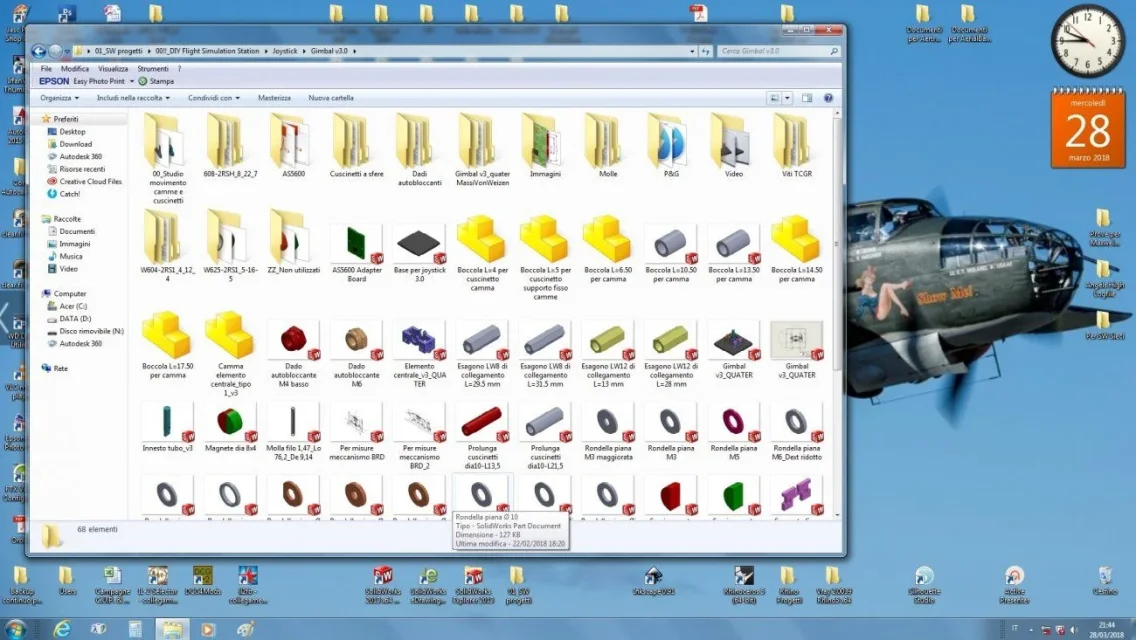
Task: Click the Windows Start button
Action: pos(15,628)
